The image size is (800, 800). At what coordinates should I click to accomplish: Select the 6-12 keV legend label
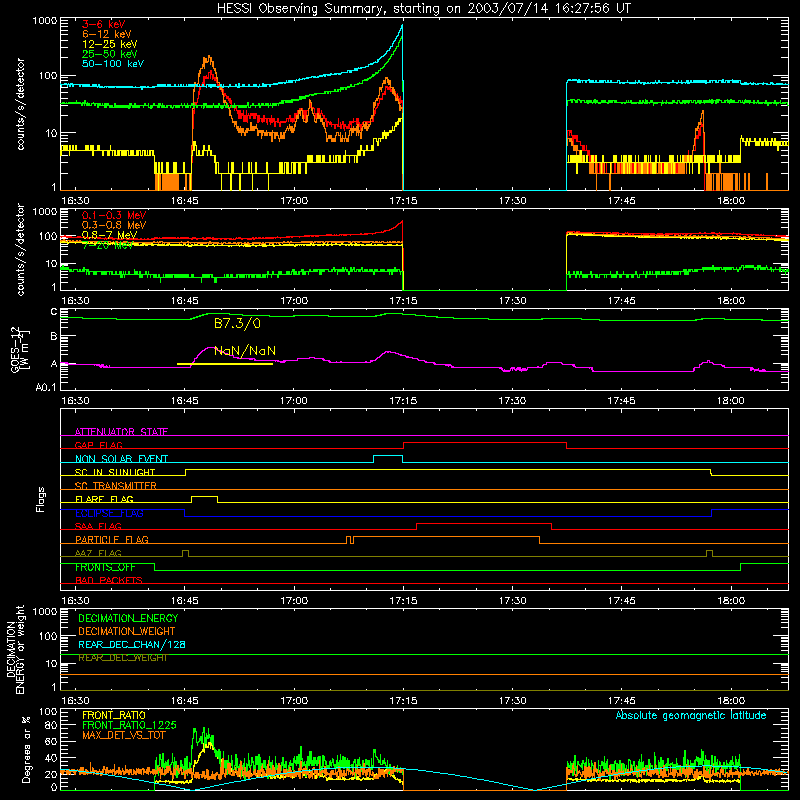[x=107, y=34]
